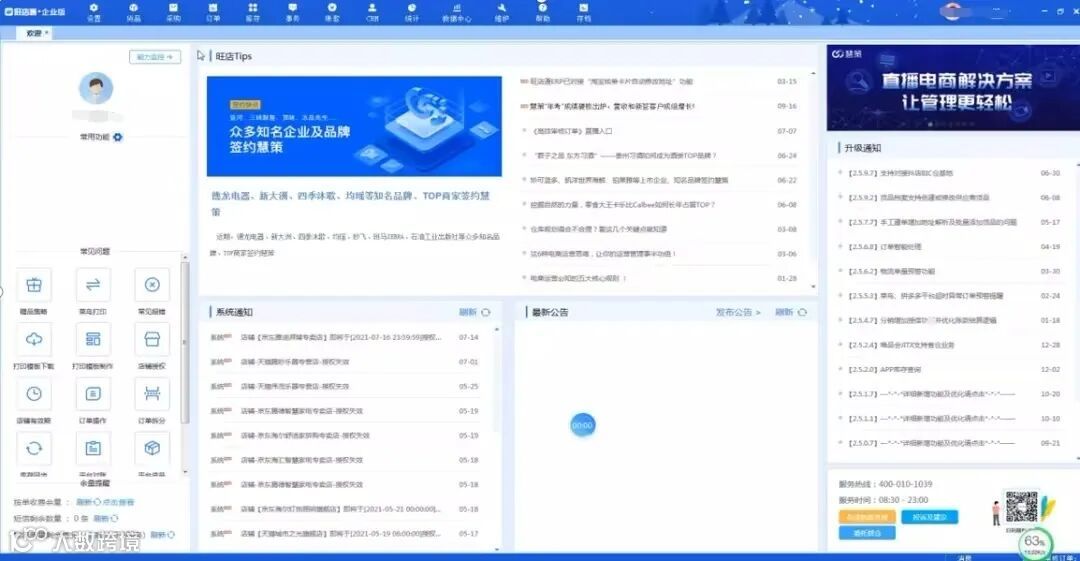Open the 店铺授权 storefront shortcut
This screenshot has height=561, width=1080.
coord(152,339)
